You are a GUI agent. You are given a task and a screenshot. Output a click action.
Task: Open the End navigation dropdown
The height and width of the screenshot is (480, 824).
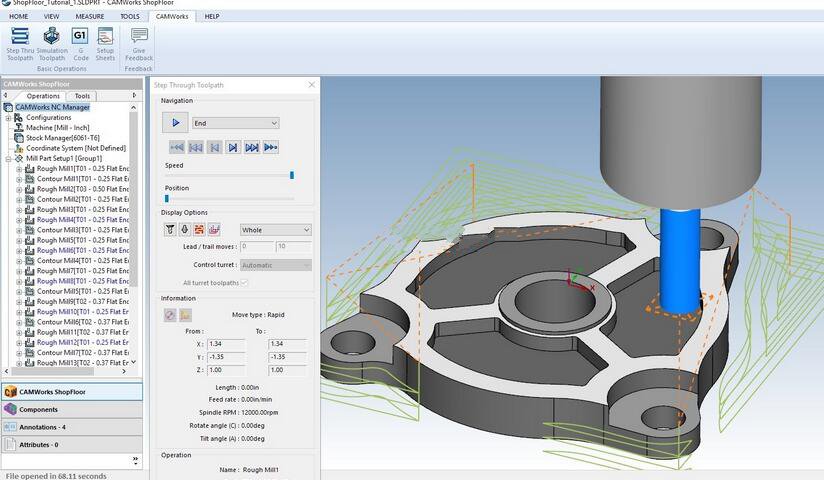tap(235, 123)
